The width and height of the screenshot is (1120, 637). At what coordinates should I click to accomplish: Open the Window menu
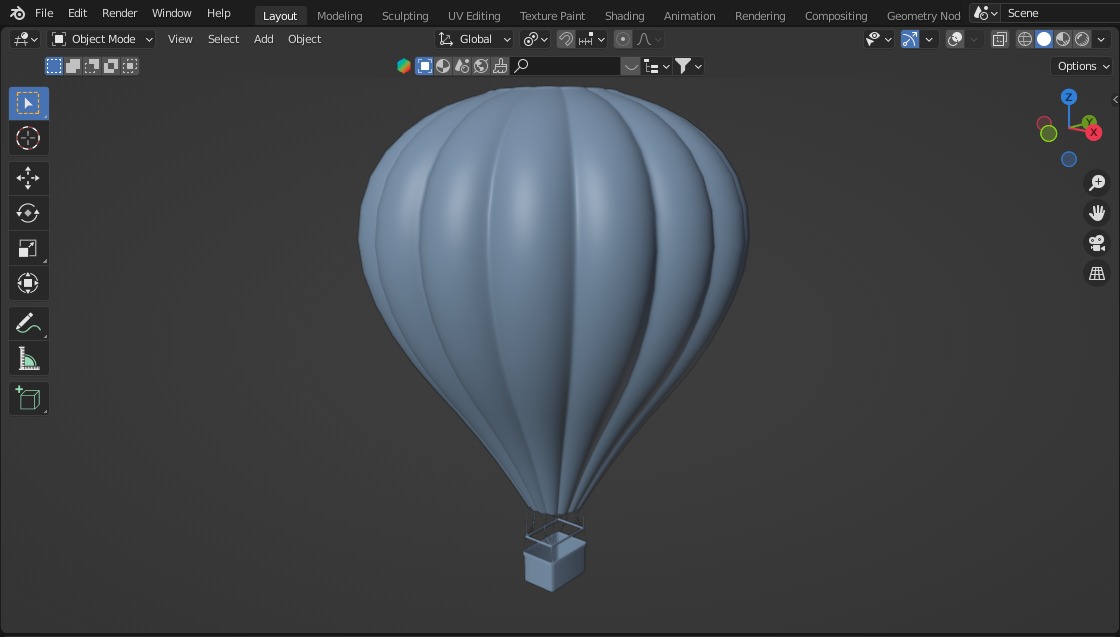pos(171,13)
